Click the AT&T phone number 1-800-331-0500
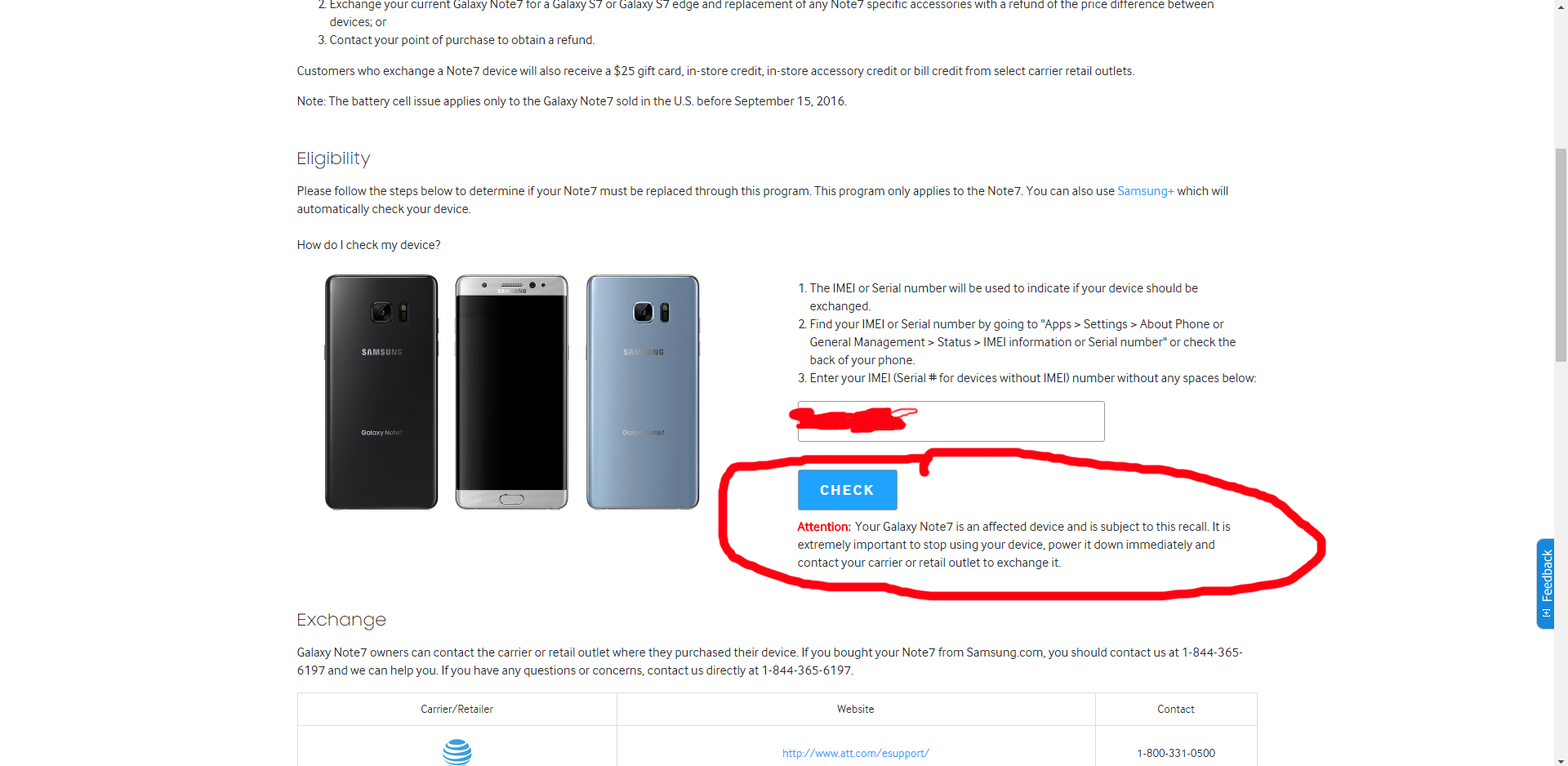The height and width of the screenshot is (766, 1568). pyautogui.click(x=1175, y=753)
